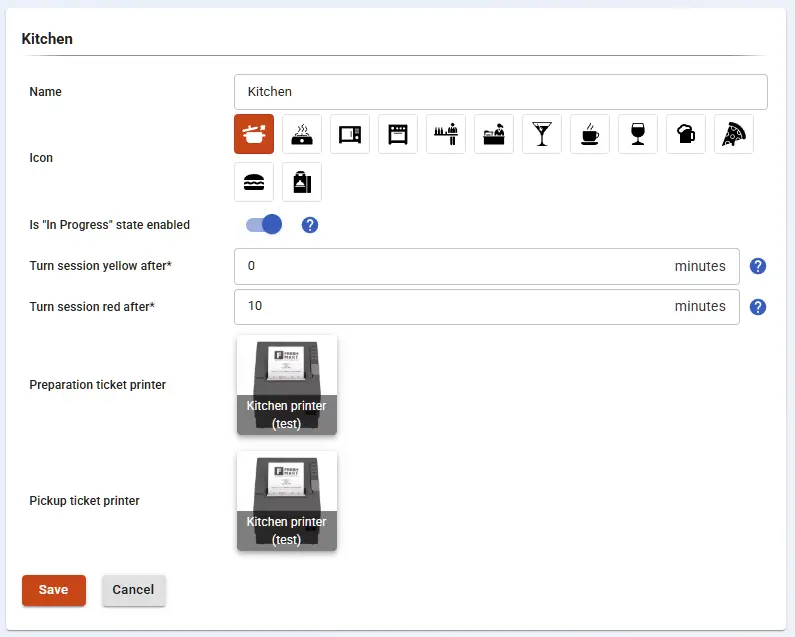The height and width of the screenshot is (637, 795).
Task: Select the takeaway bag icon
Action: pos(302,182)
